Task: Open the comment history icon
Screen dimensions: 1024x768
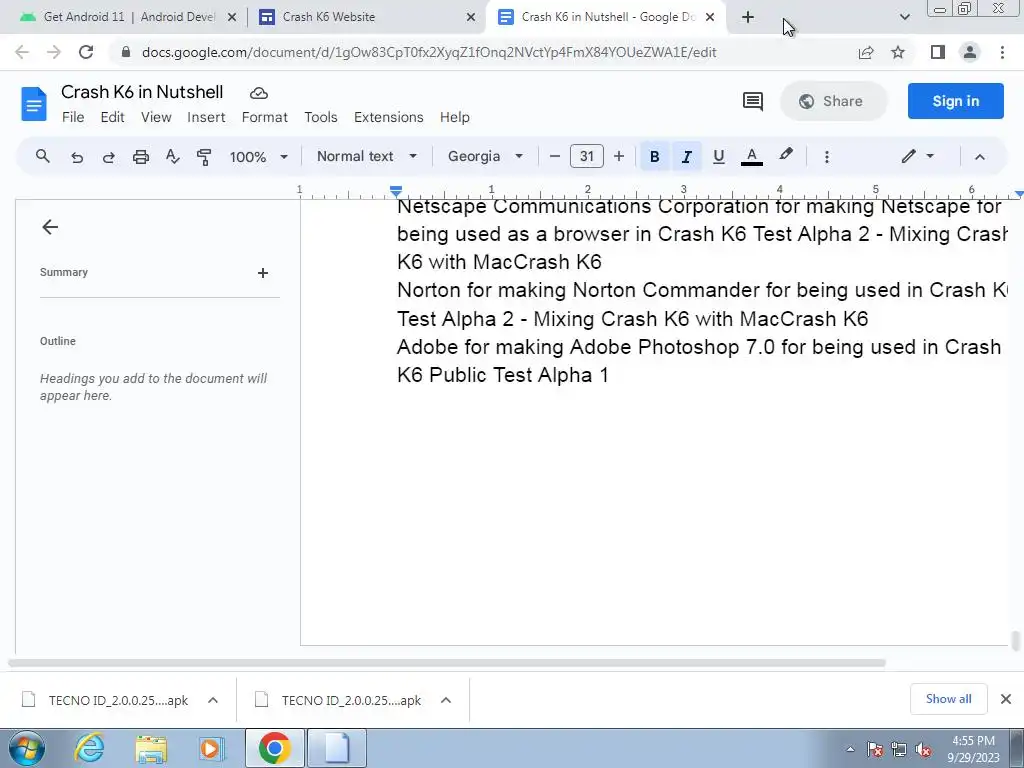Action: (752, 101)
